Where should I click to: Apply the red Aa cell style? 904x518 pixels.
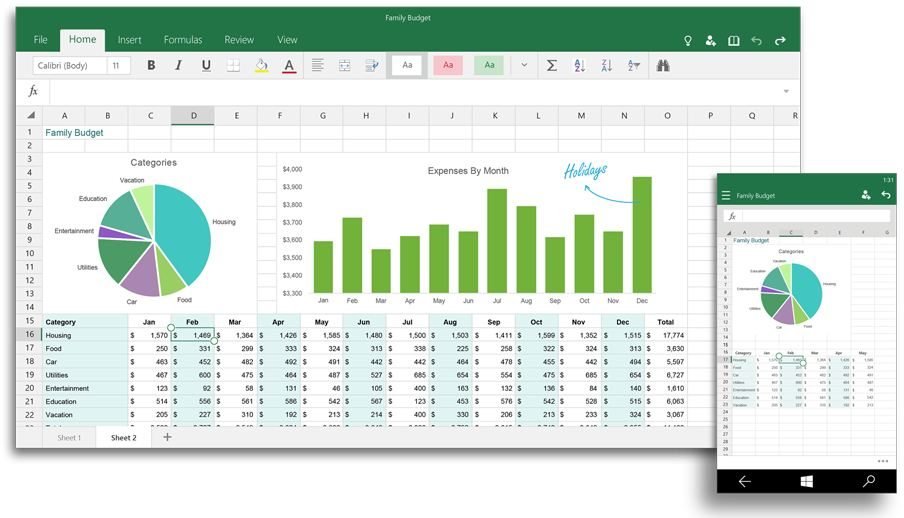coord(448,65)
